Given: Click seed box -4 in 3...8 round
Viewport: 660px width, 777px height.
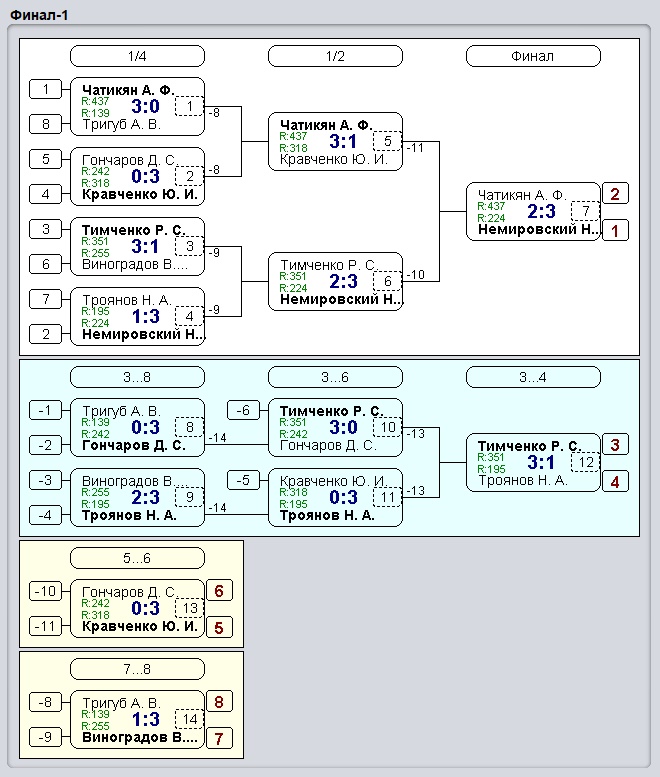Looking at the screenshot, I should click(x=46, y=515).
